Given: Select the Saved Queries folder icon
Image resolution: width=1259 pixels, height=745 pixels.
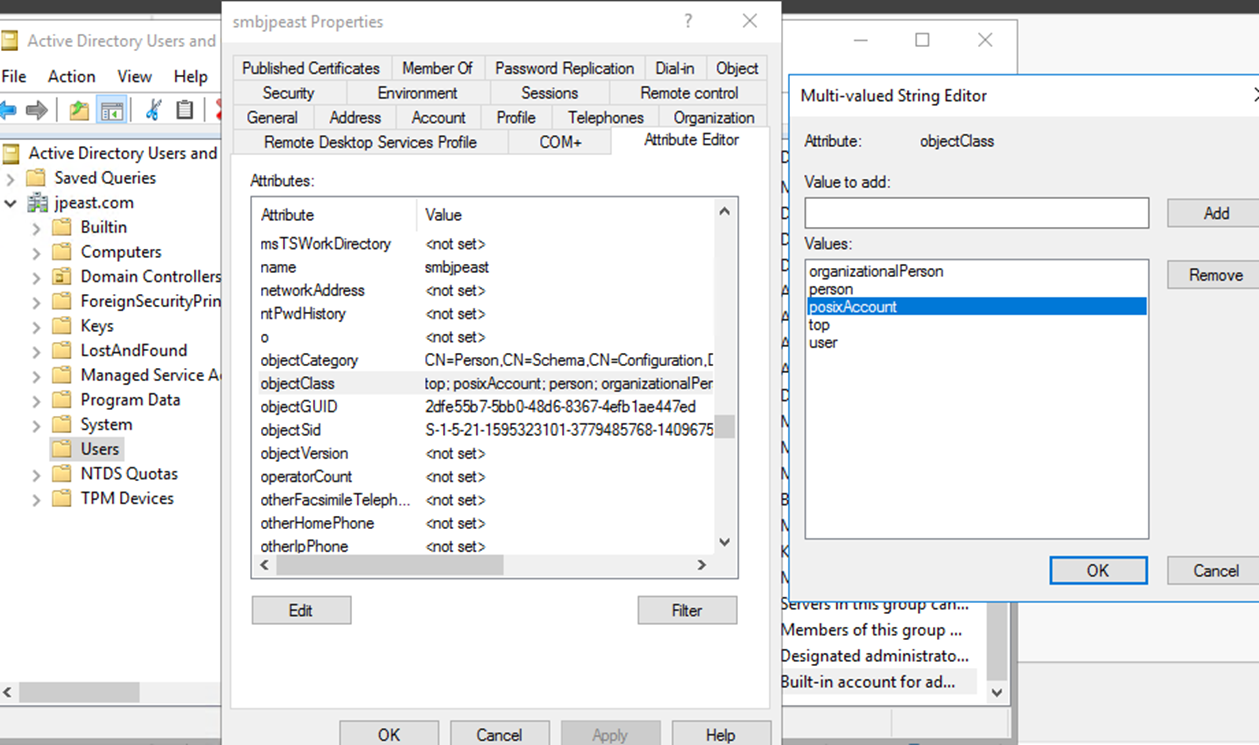Looking at the screenshot, I should coord(37,178).
